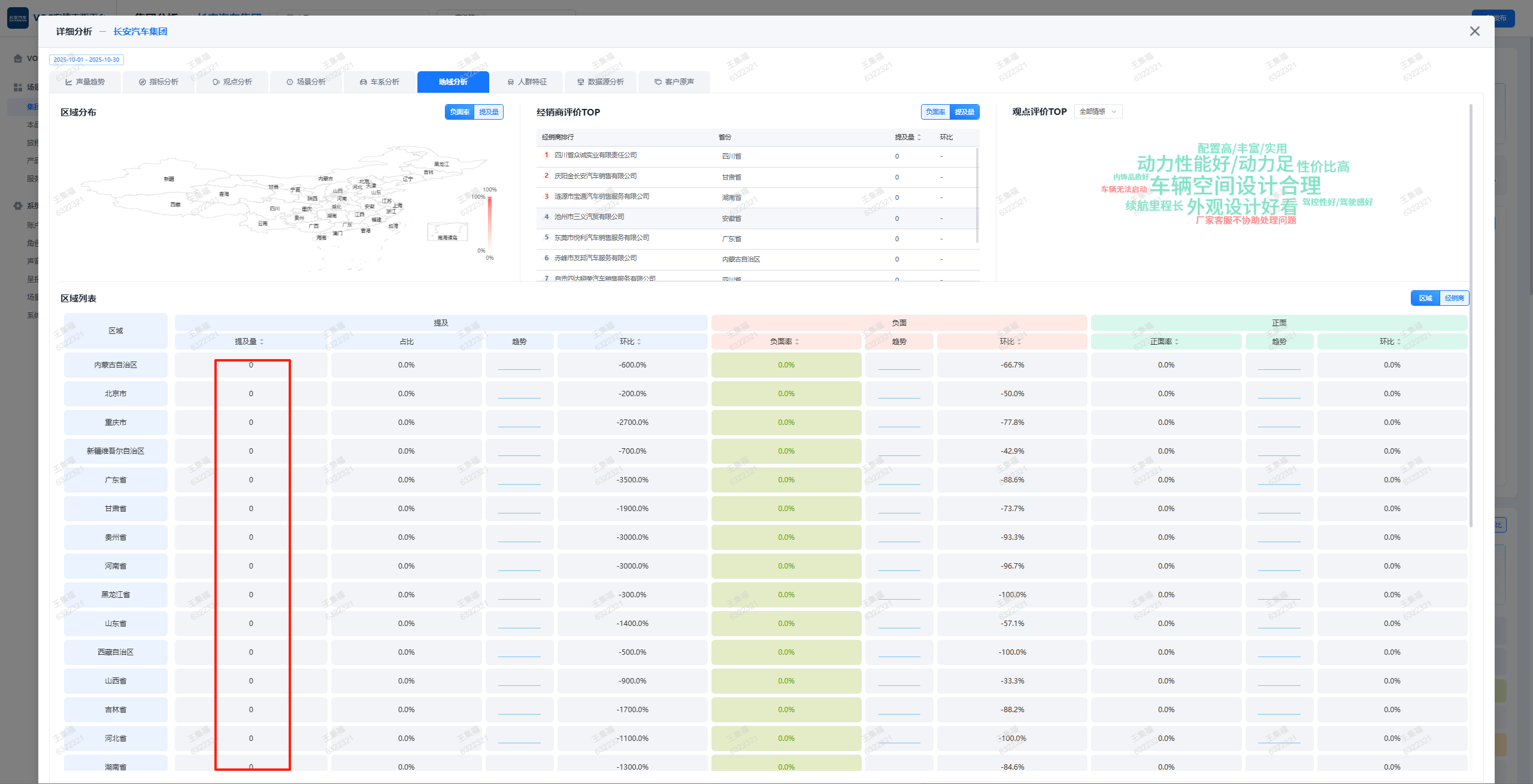Open the 观点分析 tab icon

[x=216, y=82]
